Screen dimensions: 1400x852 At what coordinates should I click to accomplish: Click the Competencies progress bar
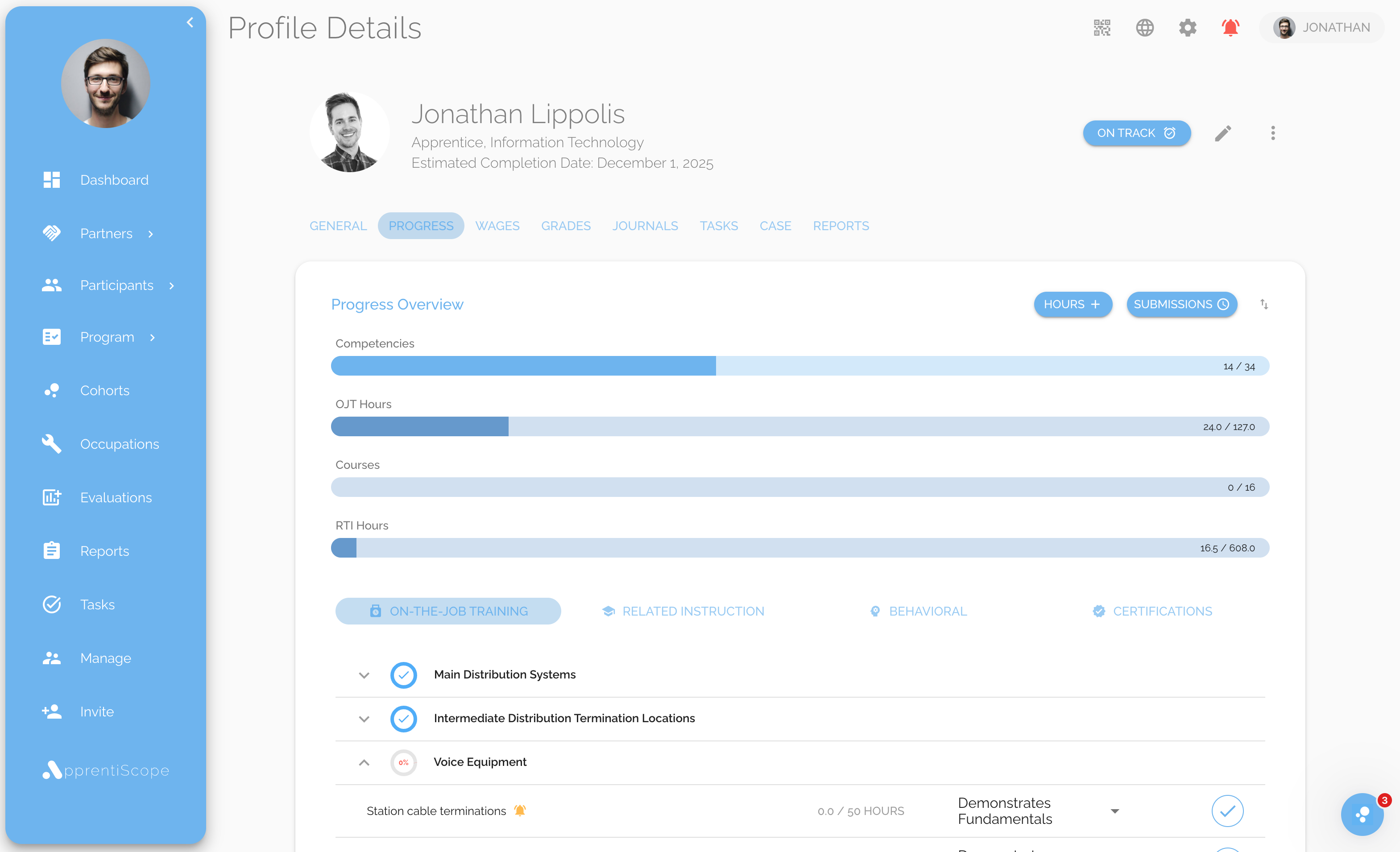799,366
